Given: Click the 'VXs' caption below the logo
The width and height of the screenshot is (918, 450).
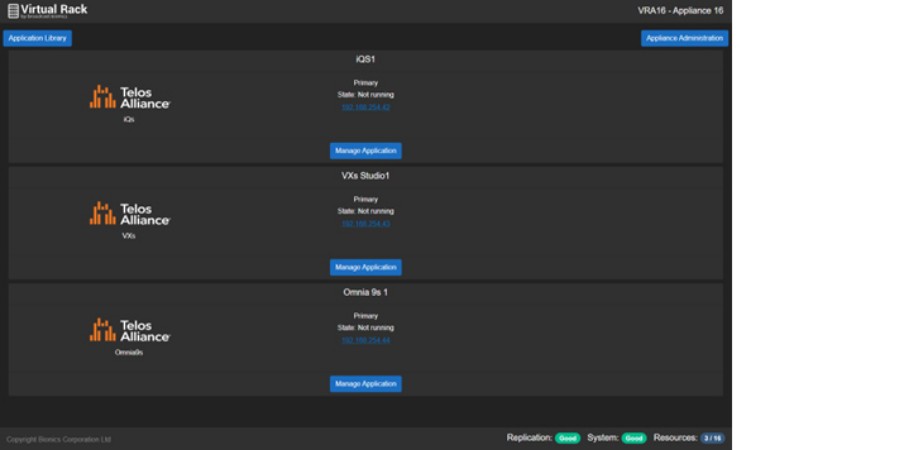Looking at the screenshot, I should (129, 236).
